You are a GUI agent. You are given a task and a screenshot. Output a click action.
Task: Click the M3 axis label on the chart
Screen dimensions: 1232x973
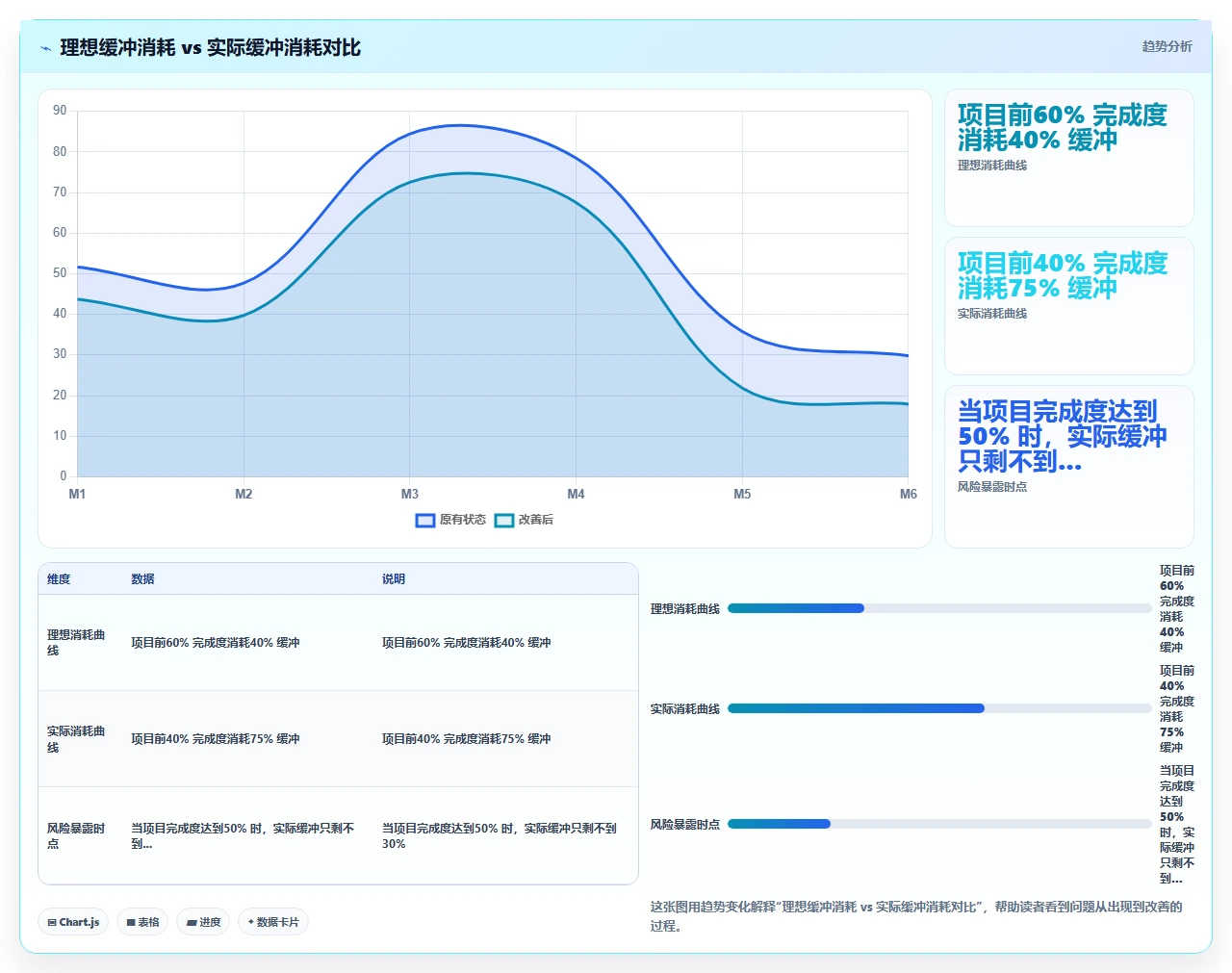tap(410, 494)
